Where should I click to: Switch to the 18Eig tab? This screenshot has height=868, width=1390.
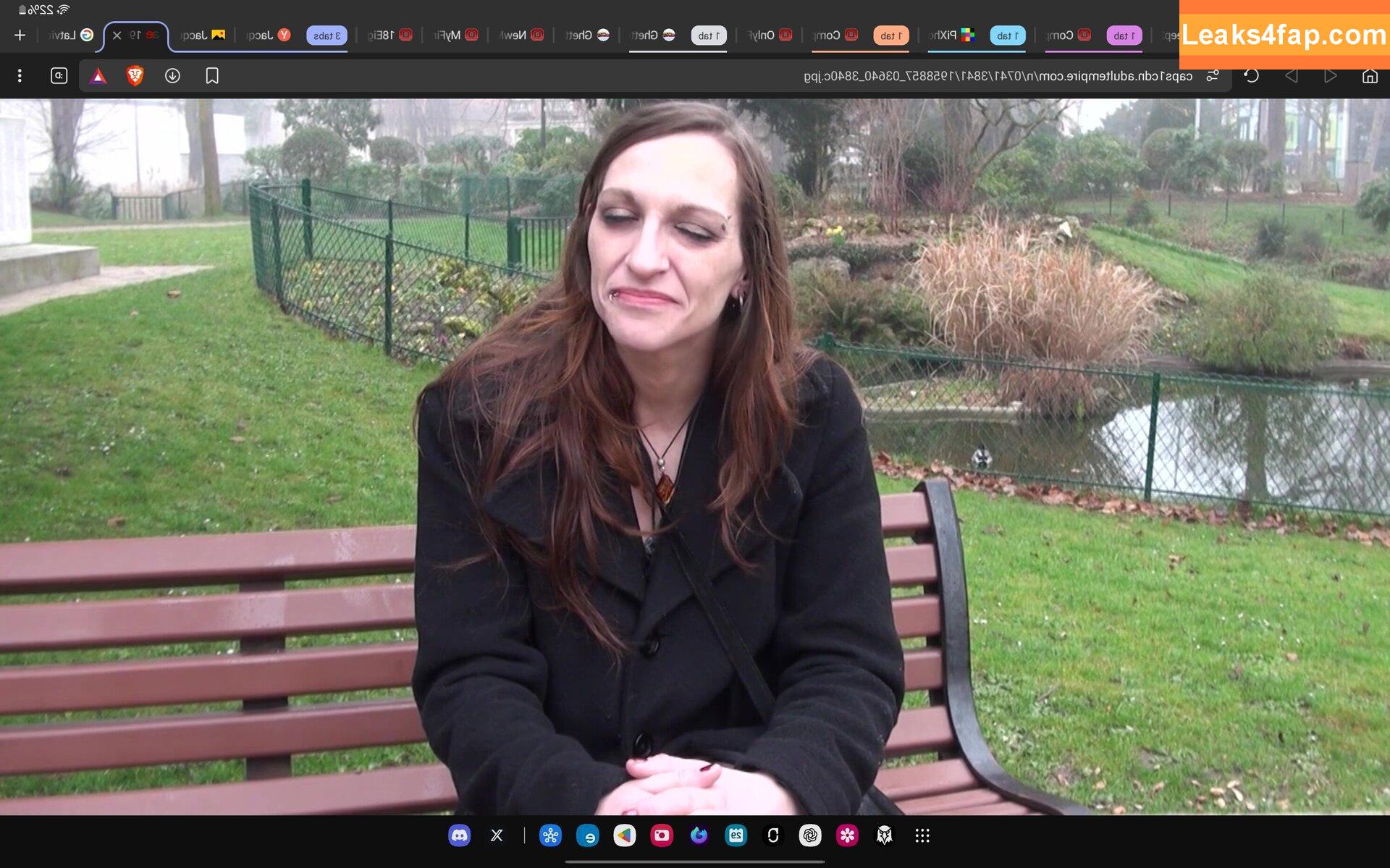389,35
